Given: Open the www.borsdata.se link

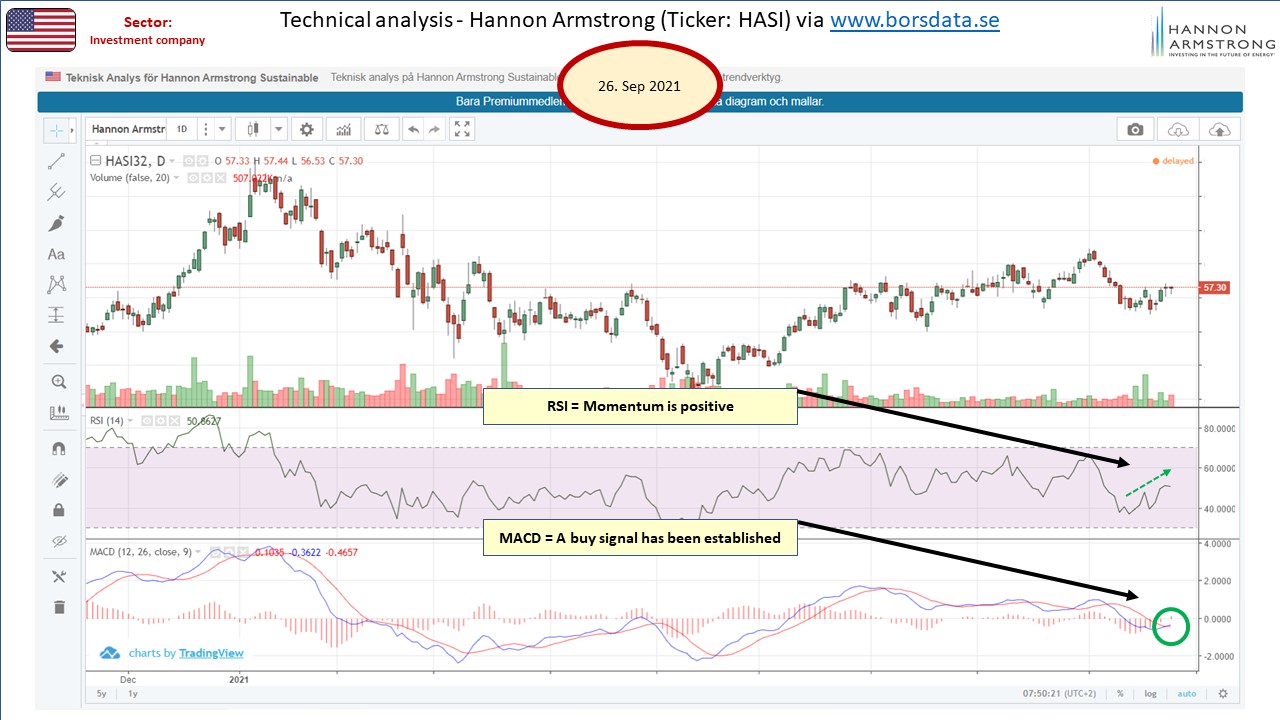Looking at the screenshot, I should [914, 20].
